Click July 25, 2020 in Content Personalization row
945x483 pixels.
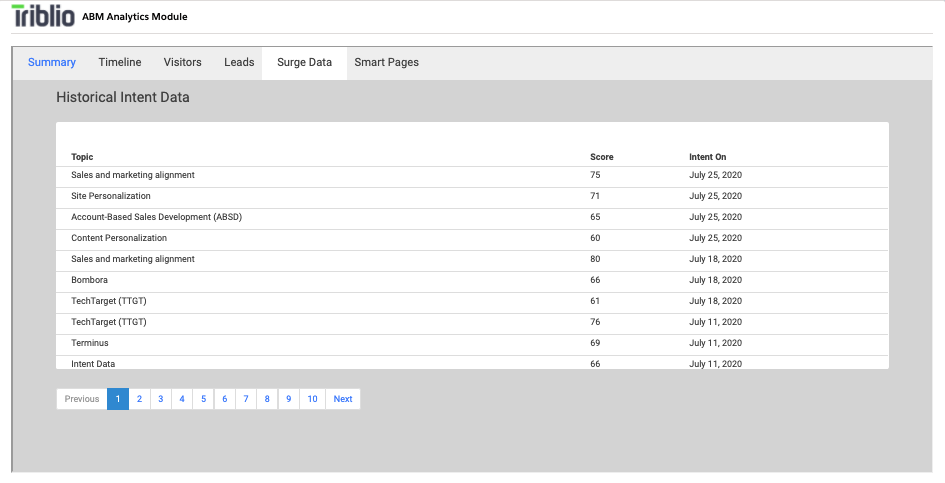click(x=715, y=238)
